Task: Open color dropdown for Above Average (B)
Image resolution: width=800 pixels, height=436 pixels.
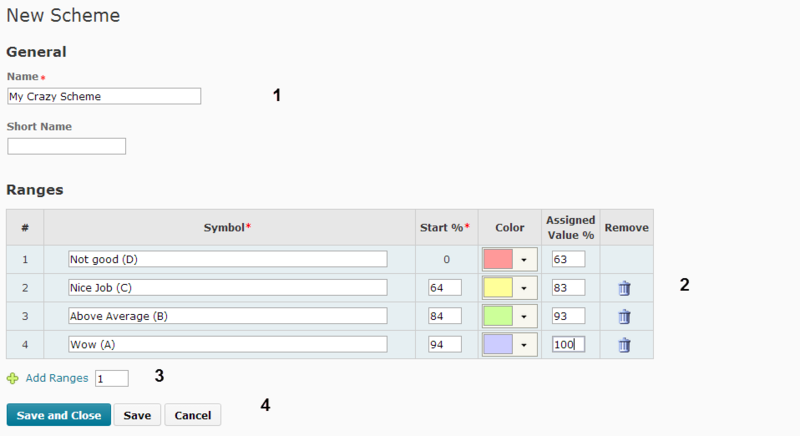Action: tap(524, 316)
